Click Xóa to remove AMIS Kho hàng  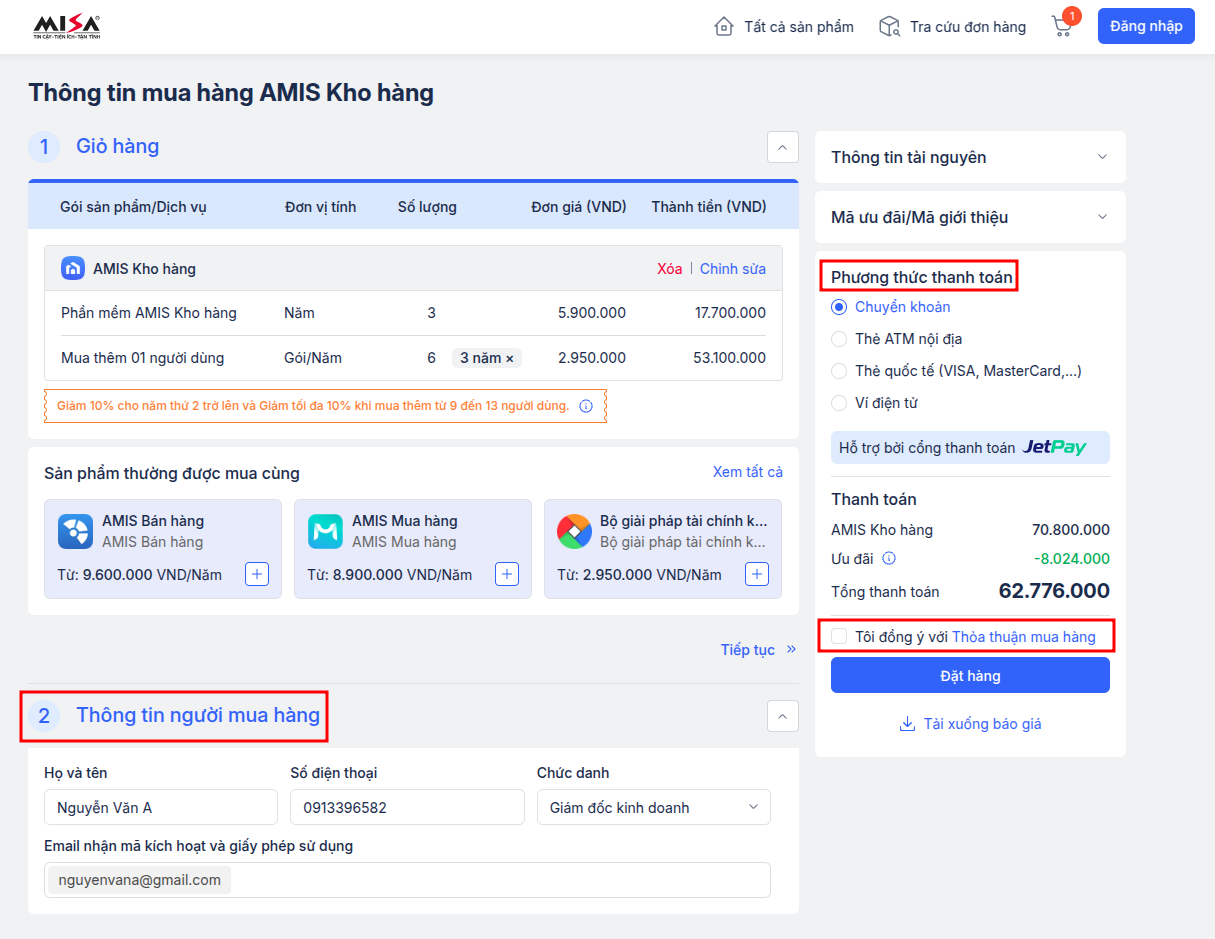tap(670, 269)
